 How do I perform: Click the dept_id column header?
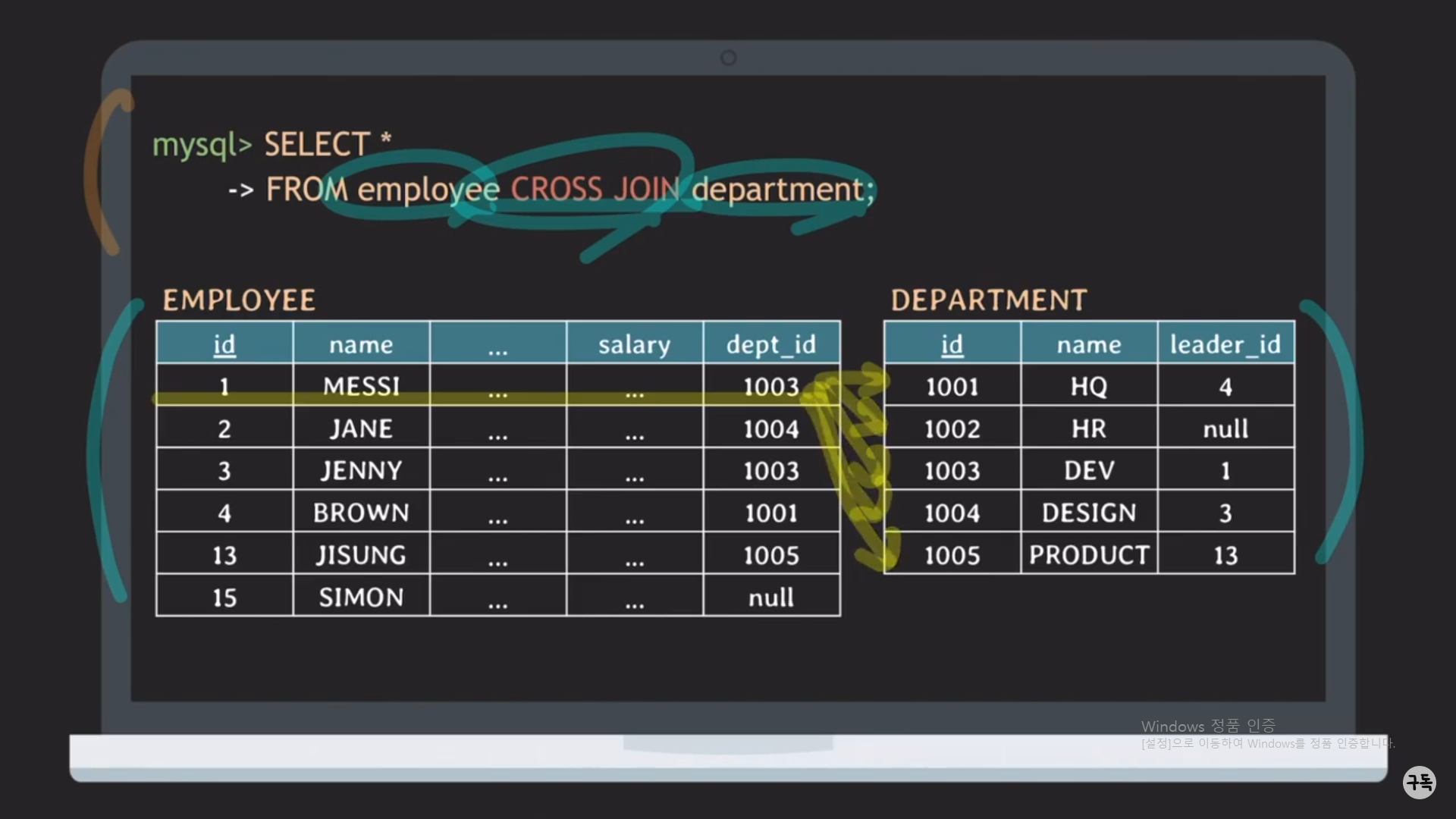tap(771, 344)
